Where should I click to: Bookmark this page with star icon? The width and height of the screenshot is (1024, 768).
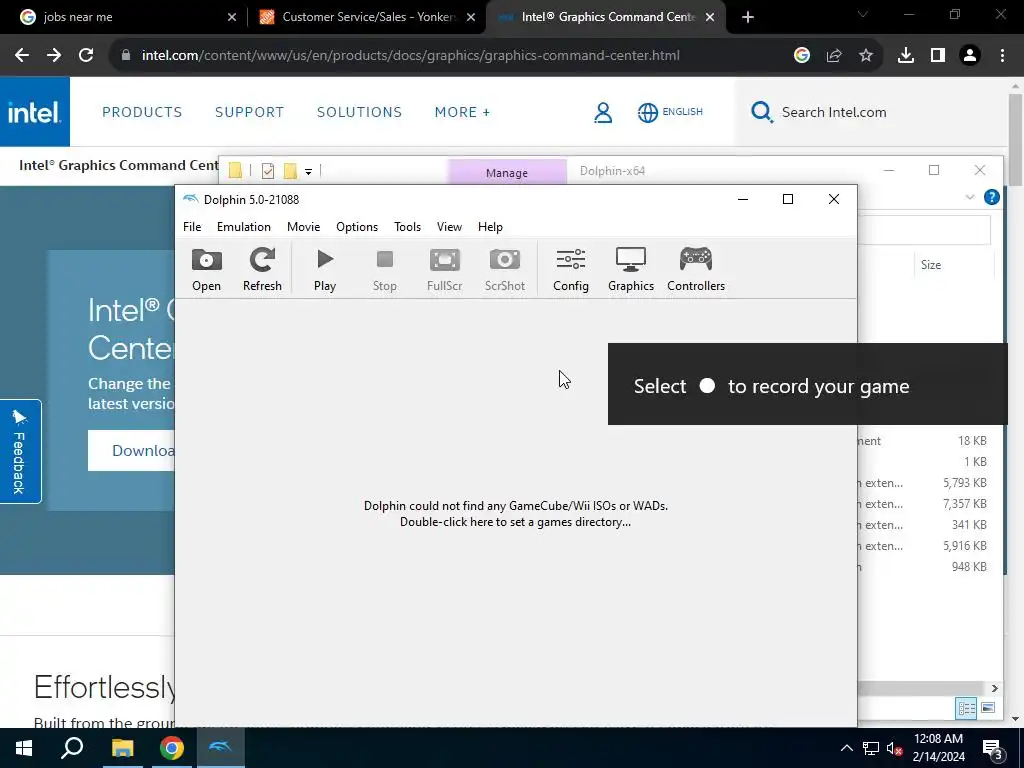[866, 56]
